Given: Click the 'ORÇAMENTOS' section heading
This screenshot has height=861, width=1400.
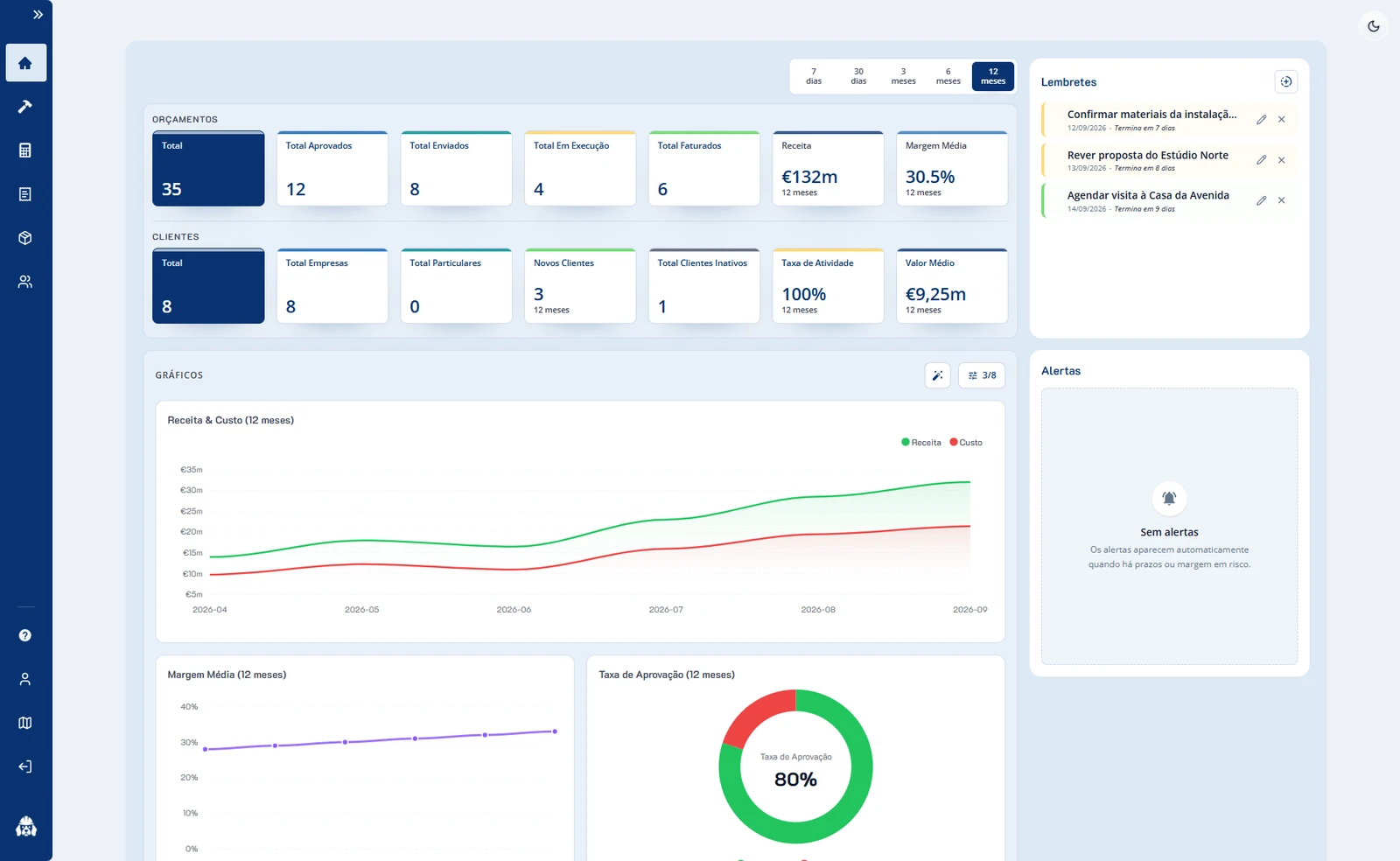Looking at the screenshot, I should 185,120.
